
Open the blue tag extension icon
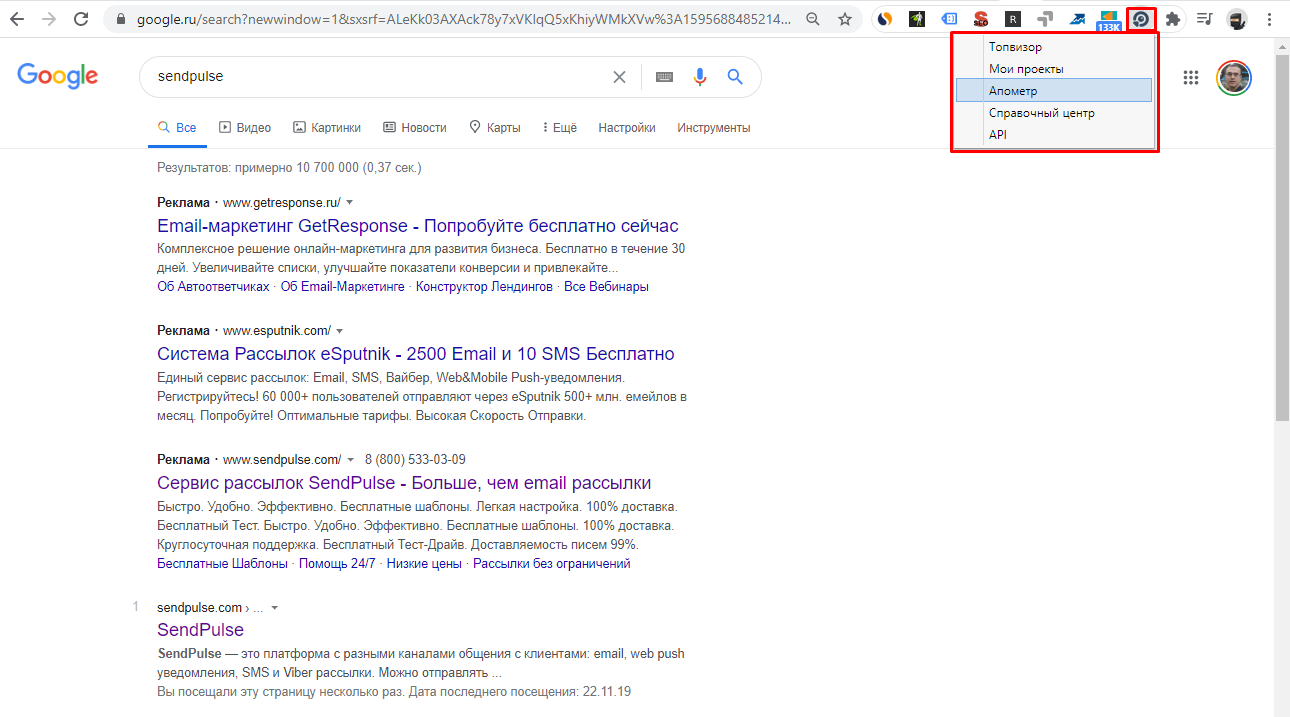[x=949, y=19]
